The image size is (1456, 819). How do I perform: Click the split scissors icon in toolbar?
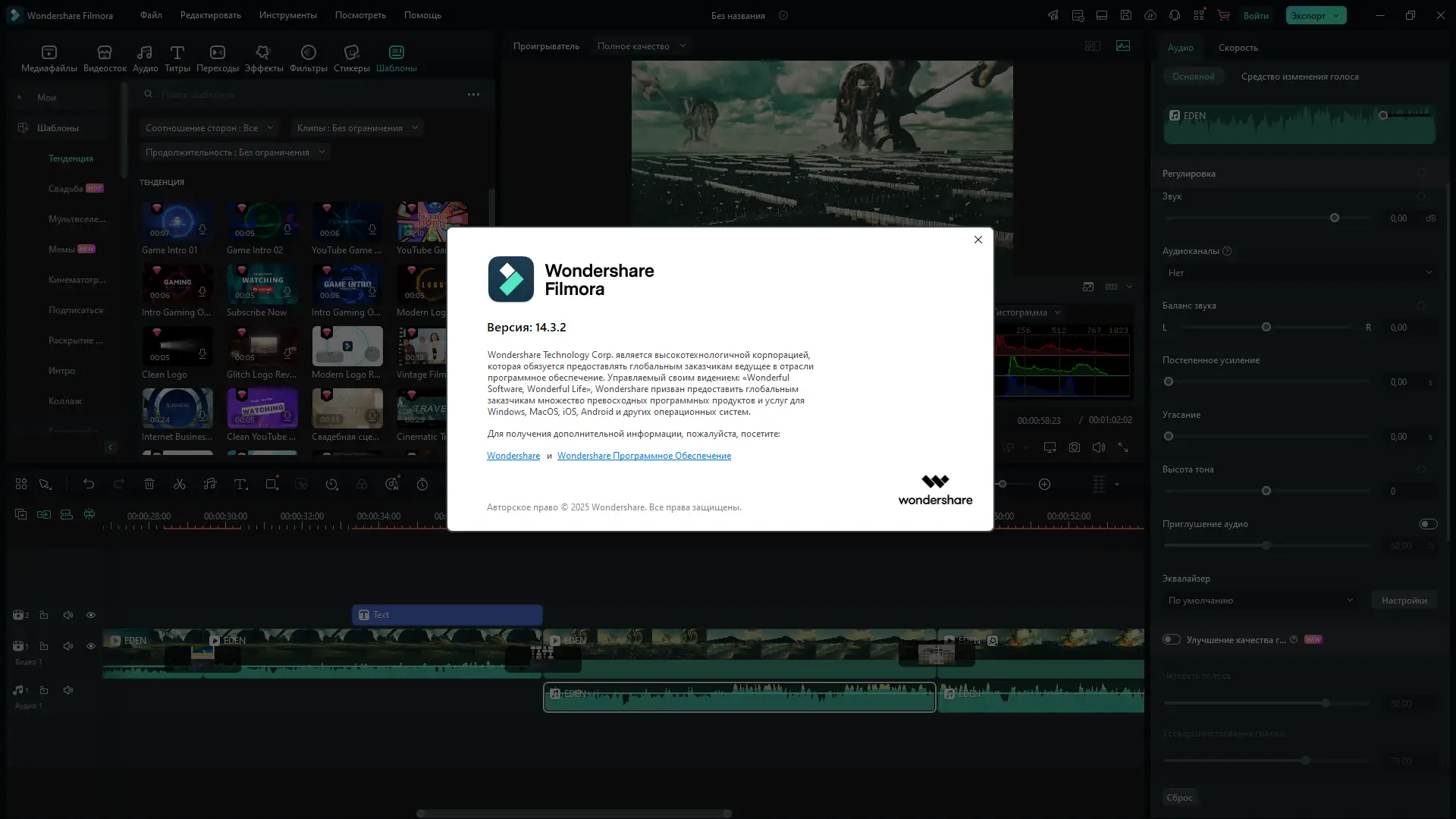pos(180,485)
